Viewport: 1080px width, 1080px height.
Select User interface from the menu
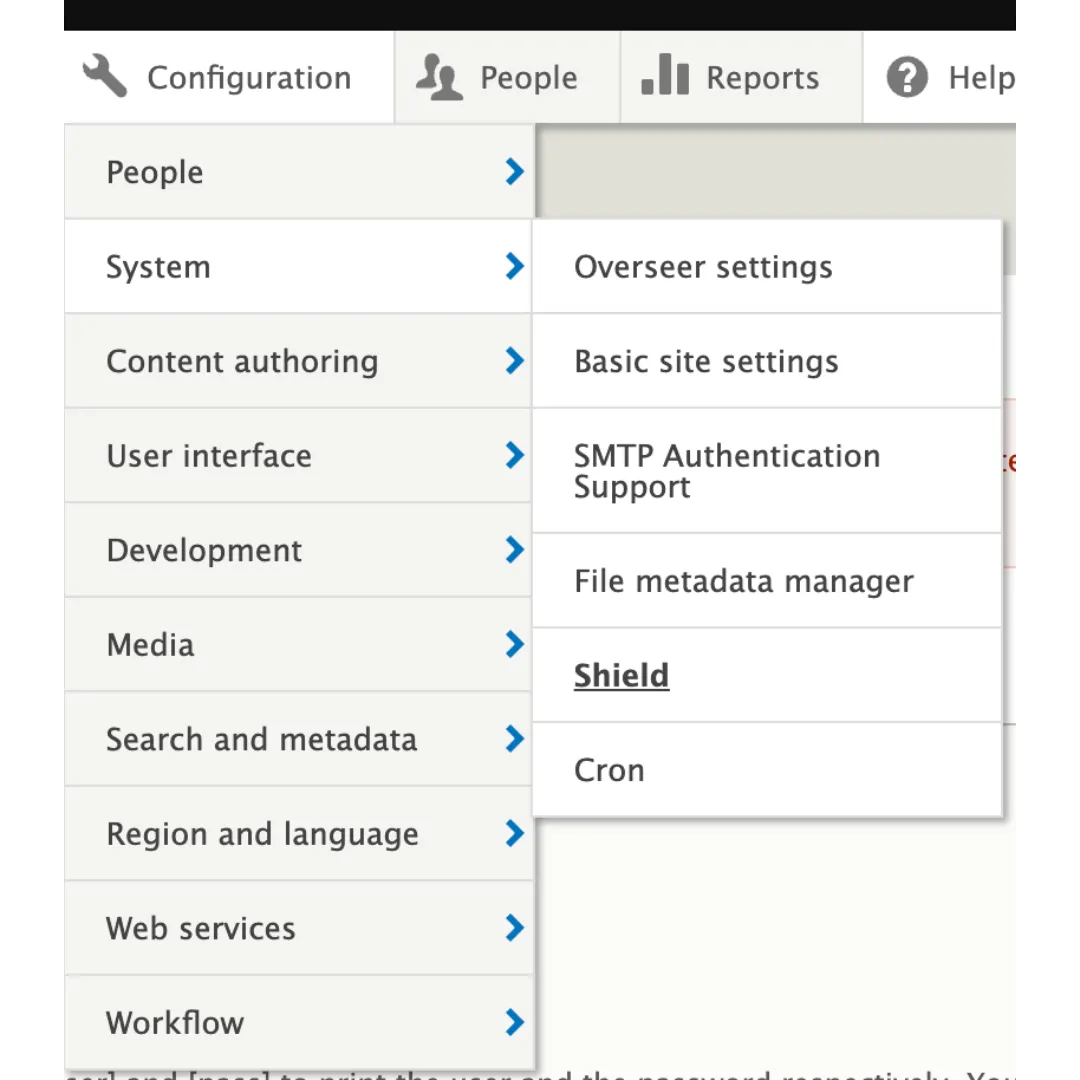click(209, 455)
